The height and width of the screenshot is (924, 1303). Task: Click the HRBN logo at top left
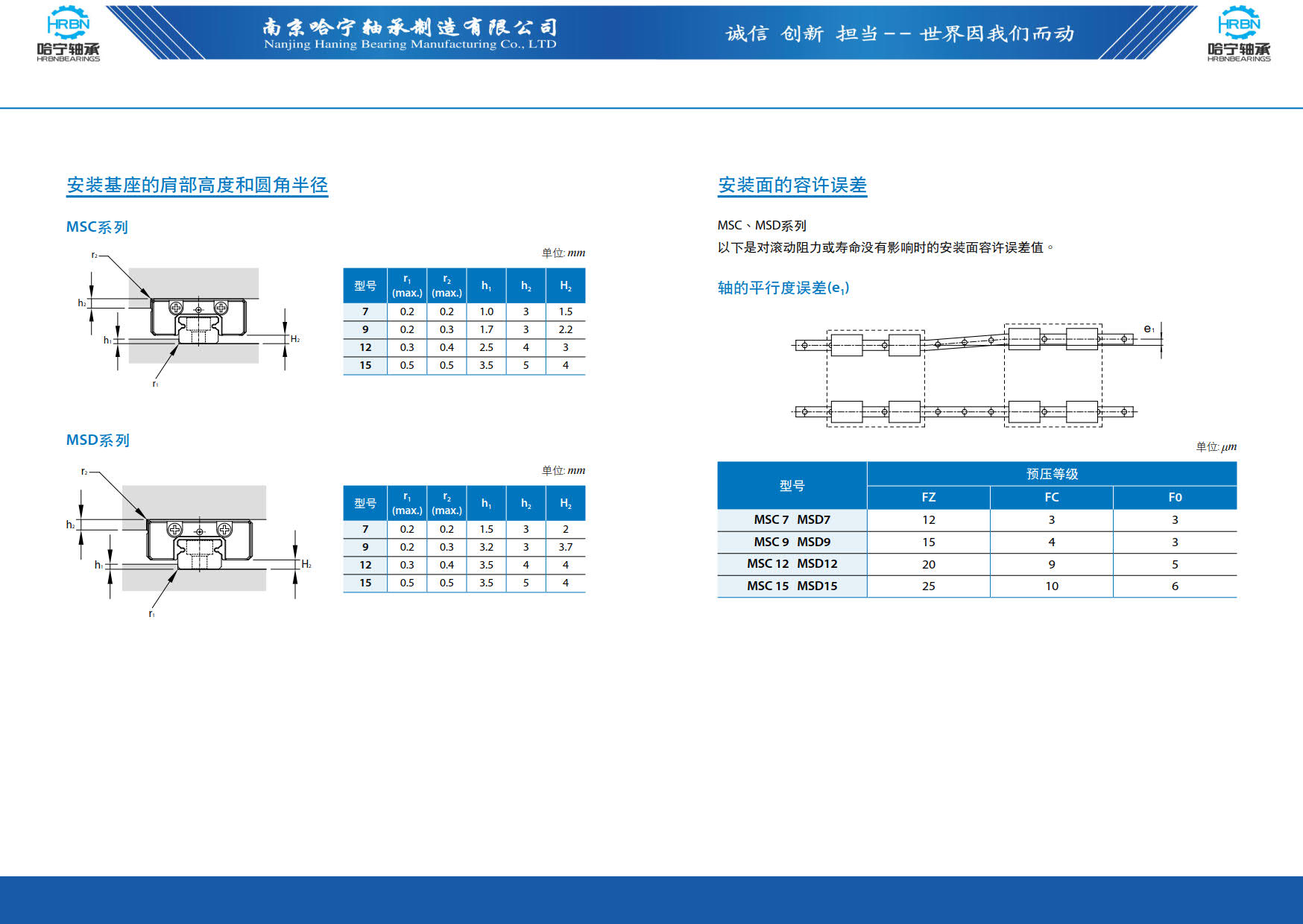68,34
